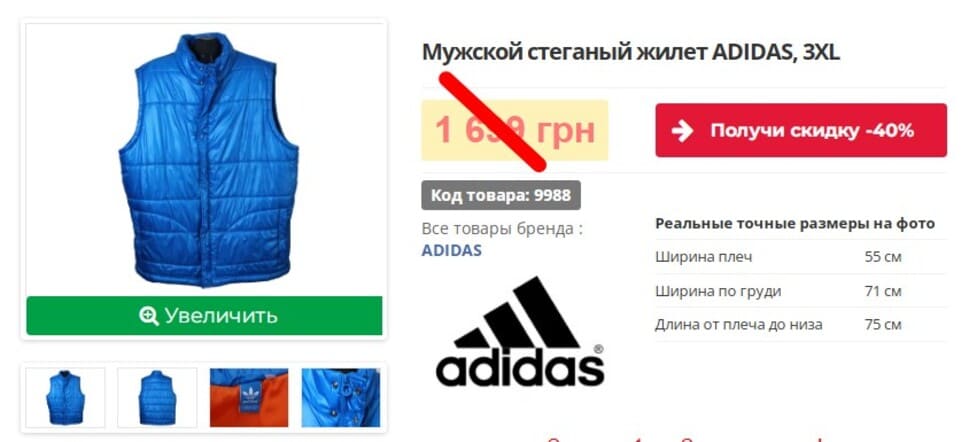Click Реальные точные размеры на фото heading

coord(795,224)
